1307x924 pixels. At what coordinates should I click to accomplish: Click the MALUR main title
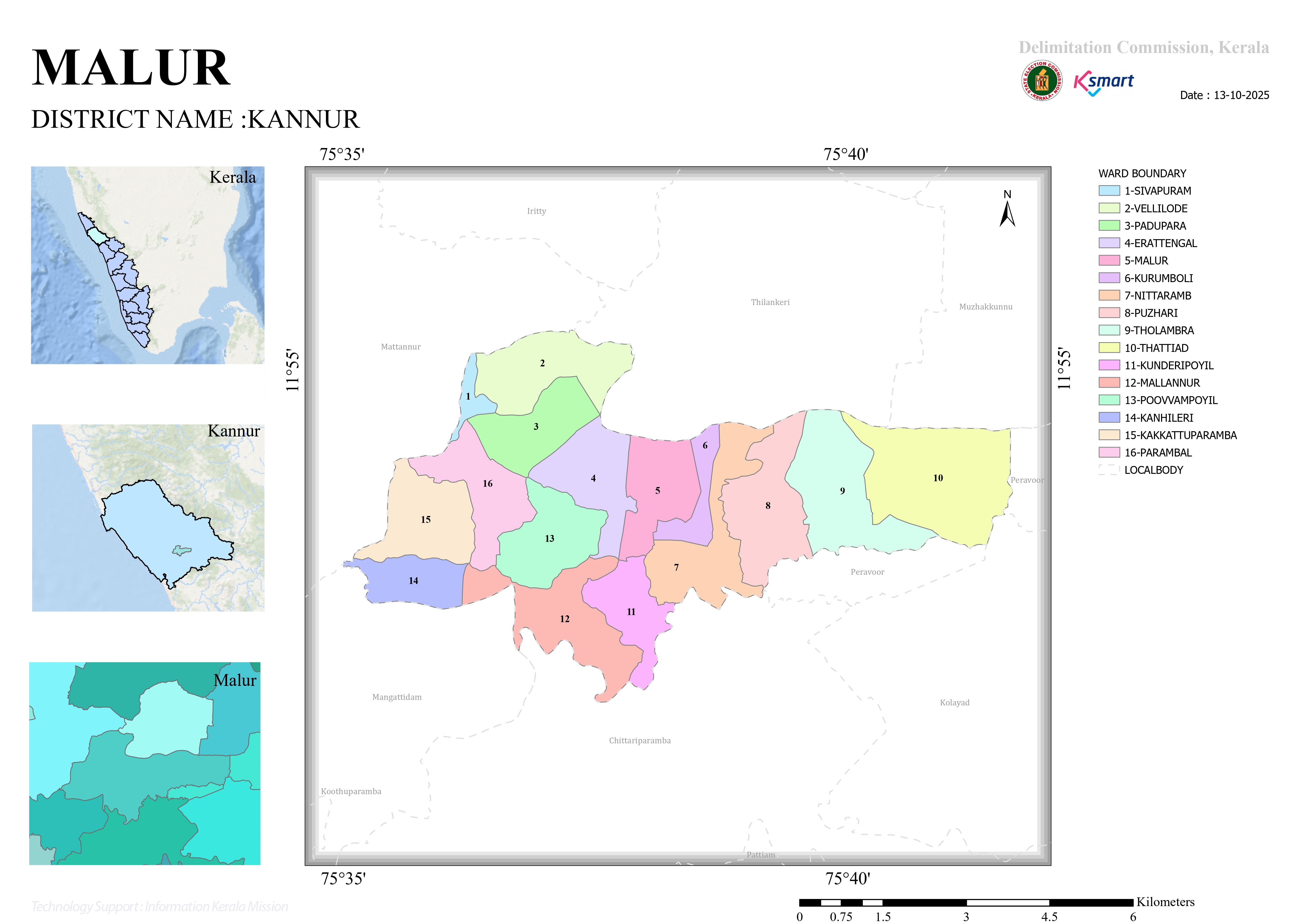(x=131, y=68)
